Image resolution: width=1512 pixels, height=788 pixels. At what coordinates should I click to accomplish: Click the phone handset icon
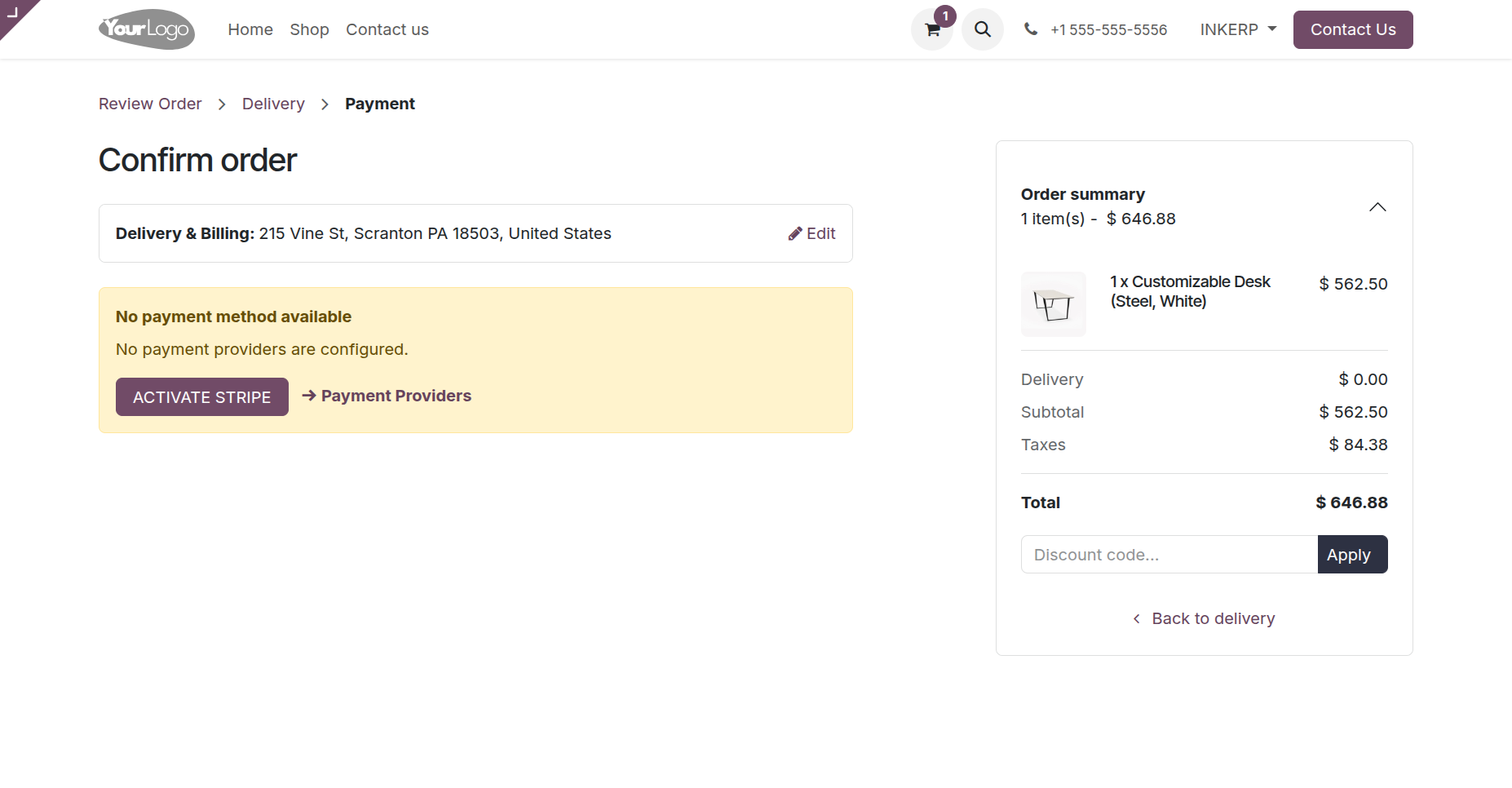point(1031,29)
